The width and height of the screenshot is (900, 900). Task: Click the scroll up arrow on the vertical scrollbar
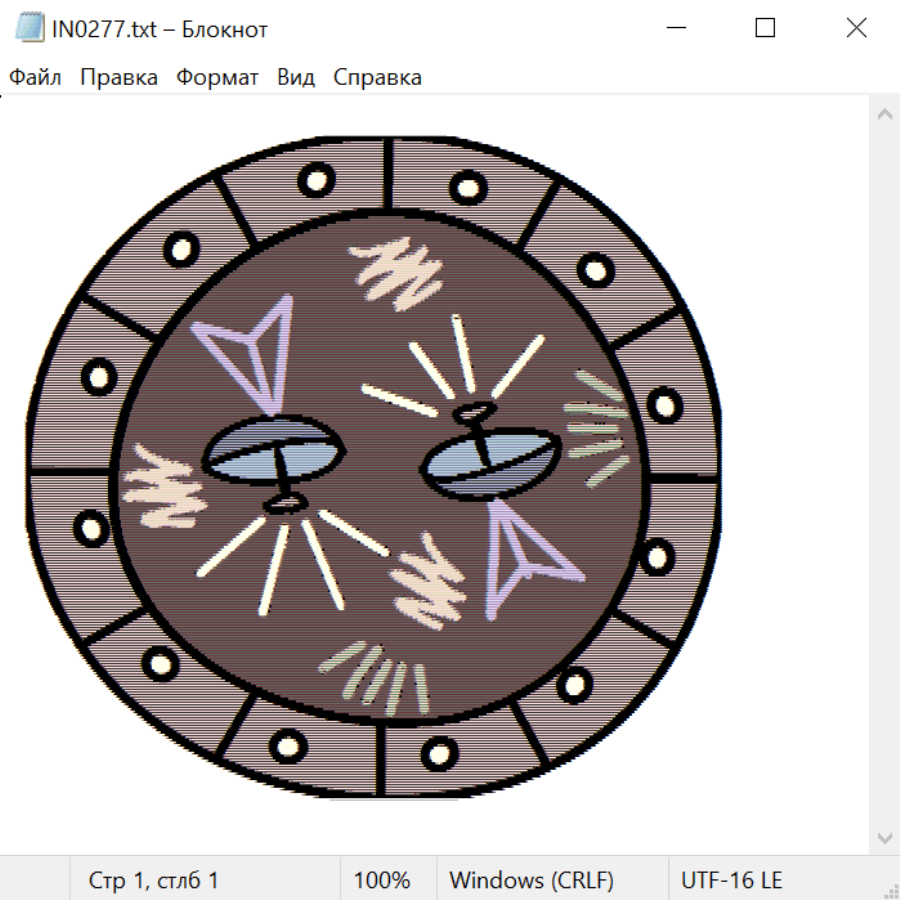coord(884,115)
